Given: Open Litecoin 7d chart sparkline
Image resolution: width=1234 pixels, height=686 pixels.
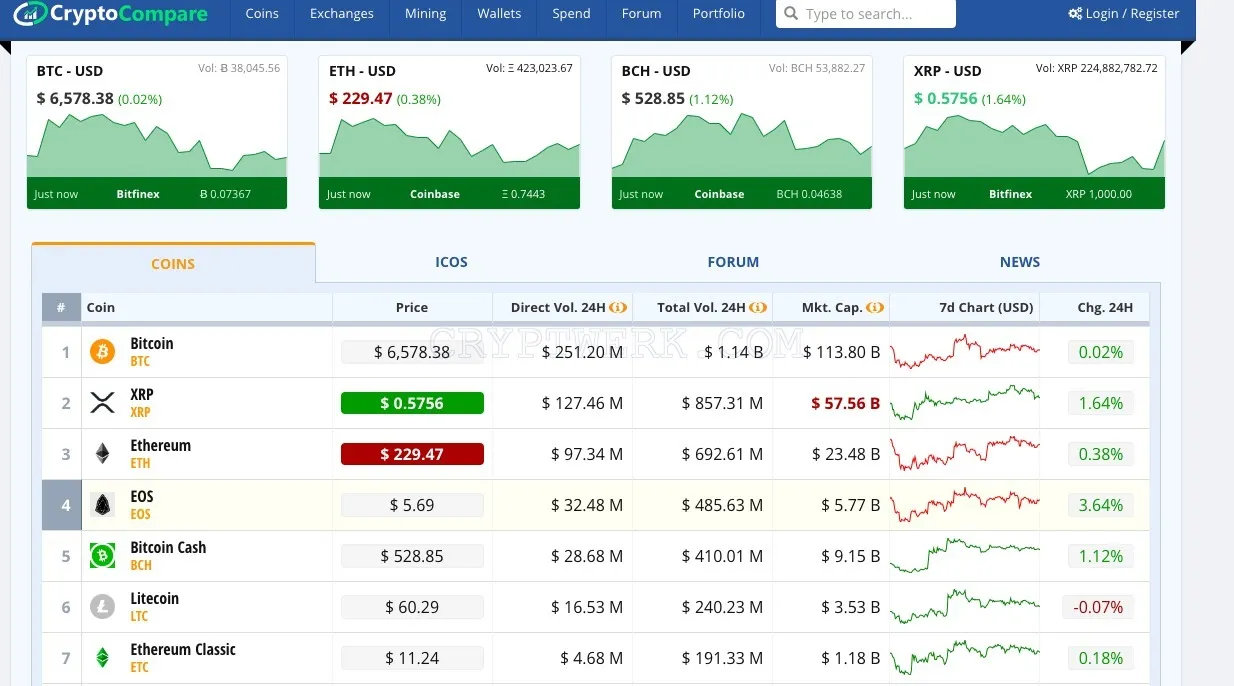Looking at the screenshot, I should [x=965, y=606].
